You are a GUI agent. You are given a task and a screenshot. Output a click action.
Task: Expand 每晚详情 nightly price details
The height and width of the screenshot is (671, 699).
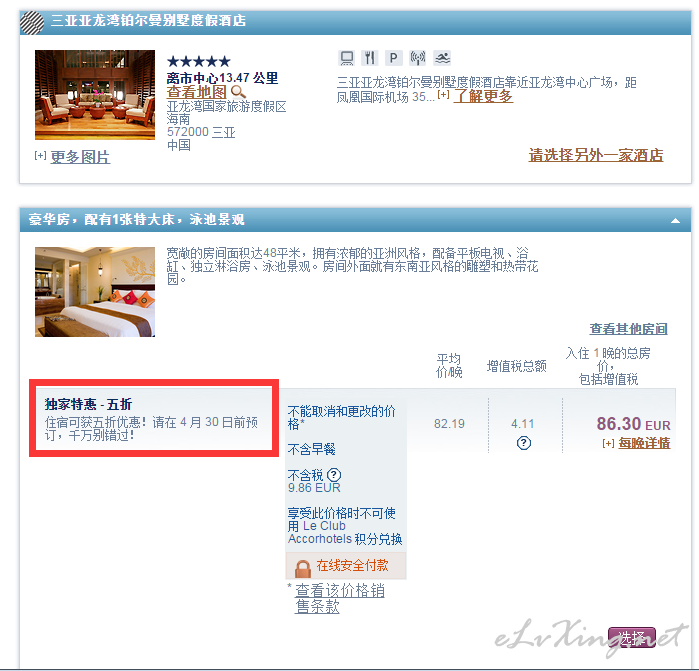pyautogui.click(x=644, y=443)
